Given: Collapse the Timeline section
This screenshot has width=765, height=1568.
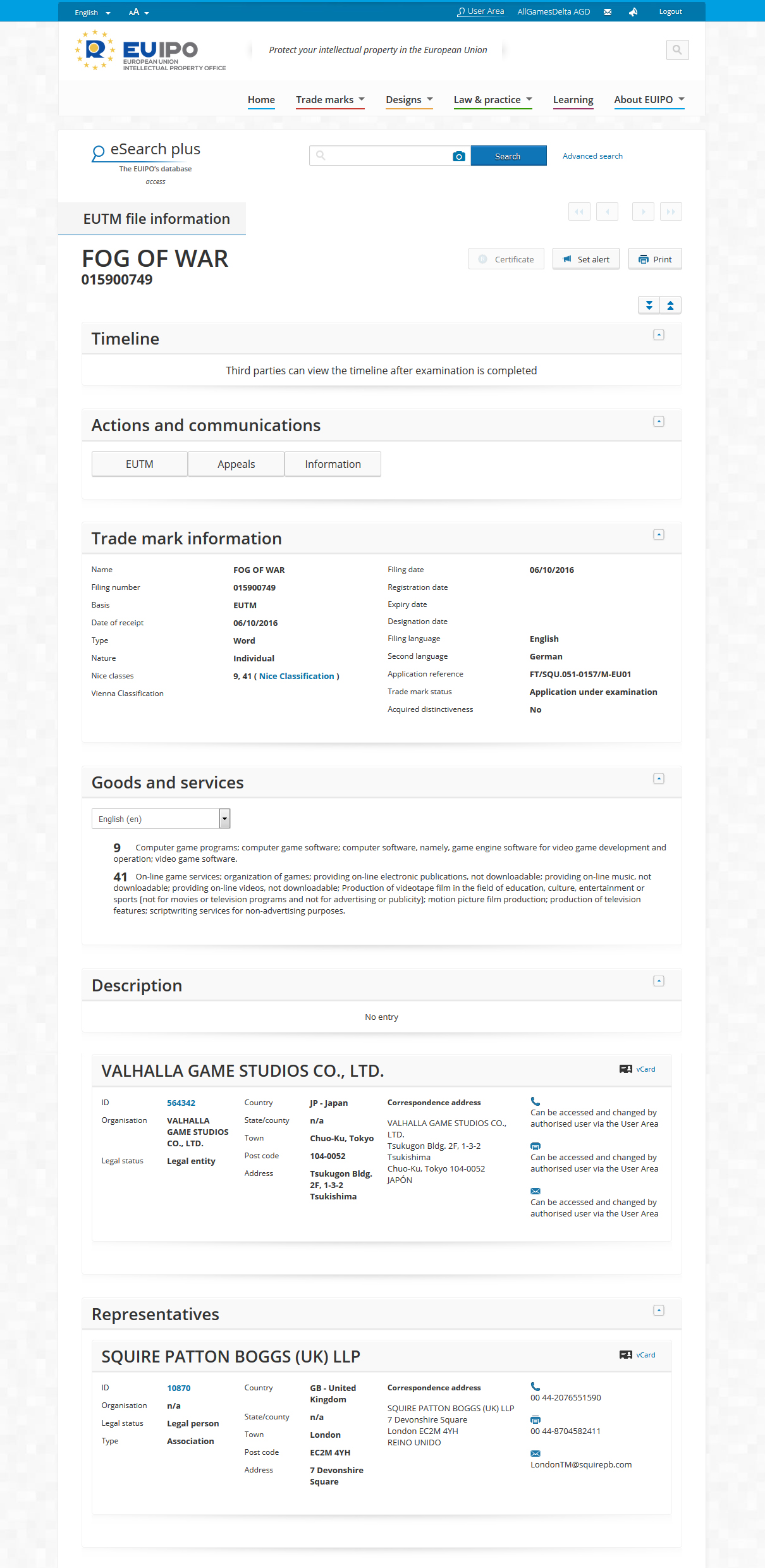Looking at the screenshot, I should click(658, 335).
